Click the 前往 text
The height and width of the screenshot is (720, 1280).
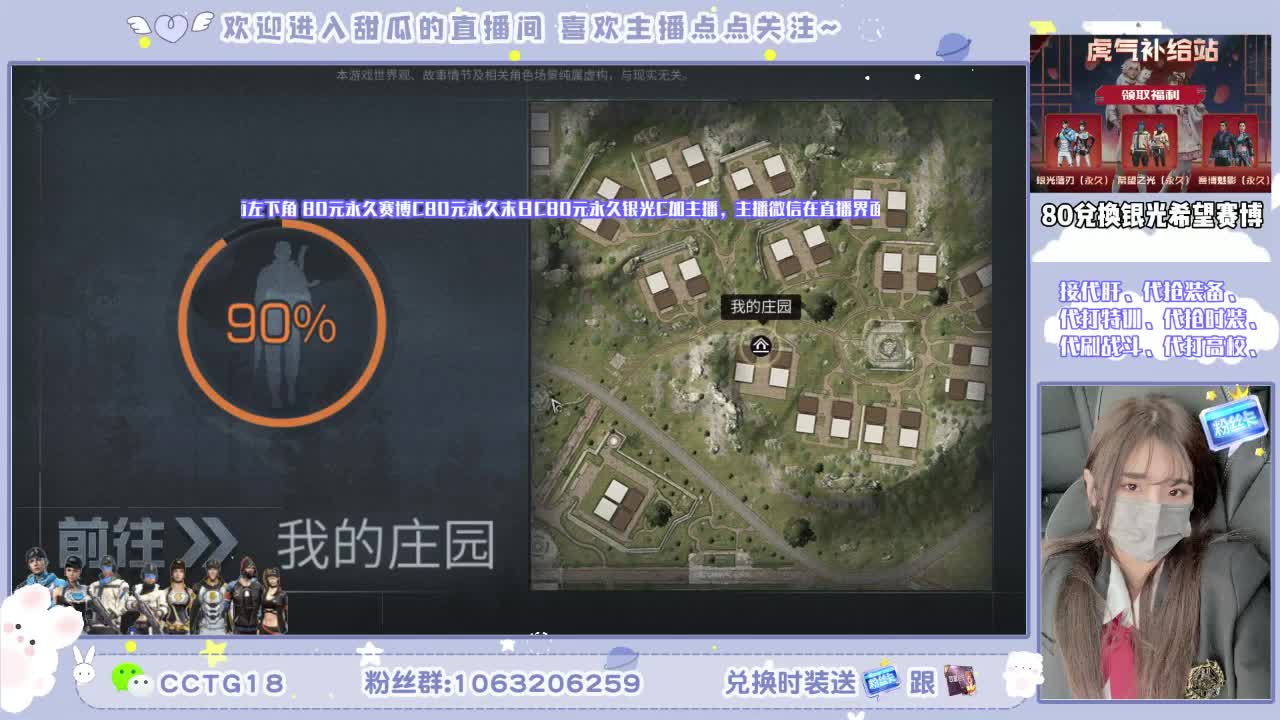pos(111,543)
